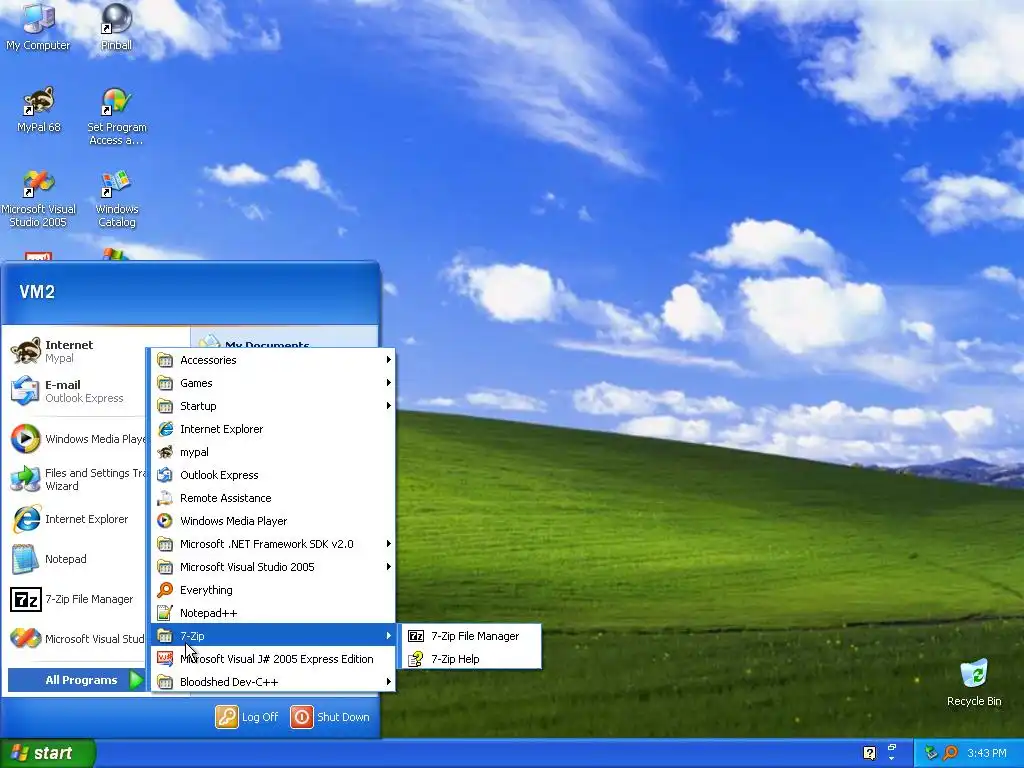Viewport: 1024px width, 768px height.
Task: Open Notepad from Start menu
Action: point(77,559)
